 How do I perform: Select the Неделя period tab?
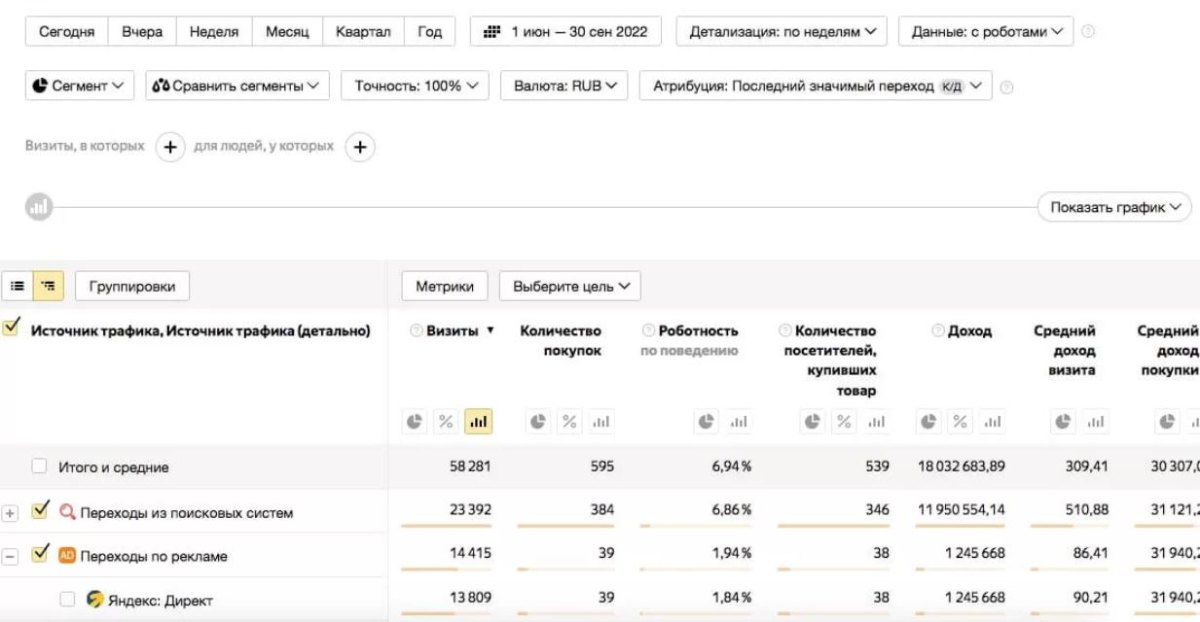coord(214,31)
